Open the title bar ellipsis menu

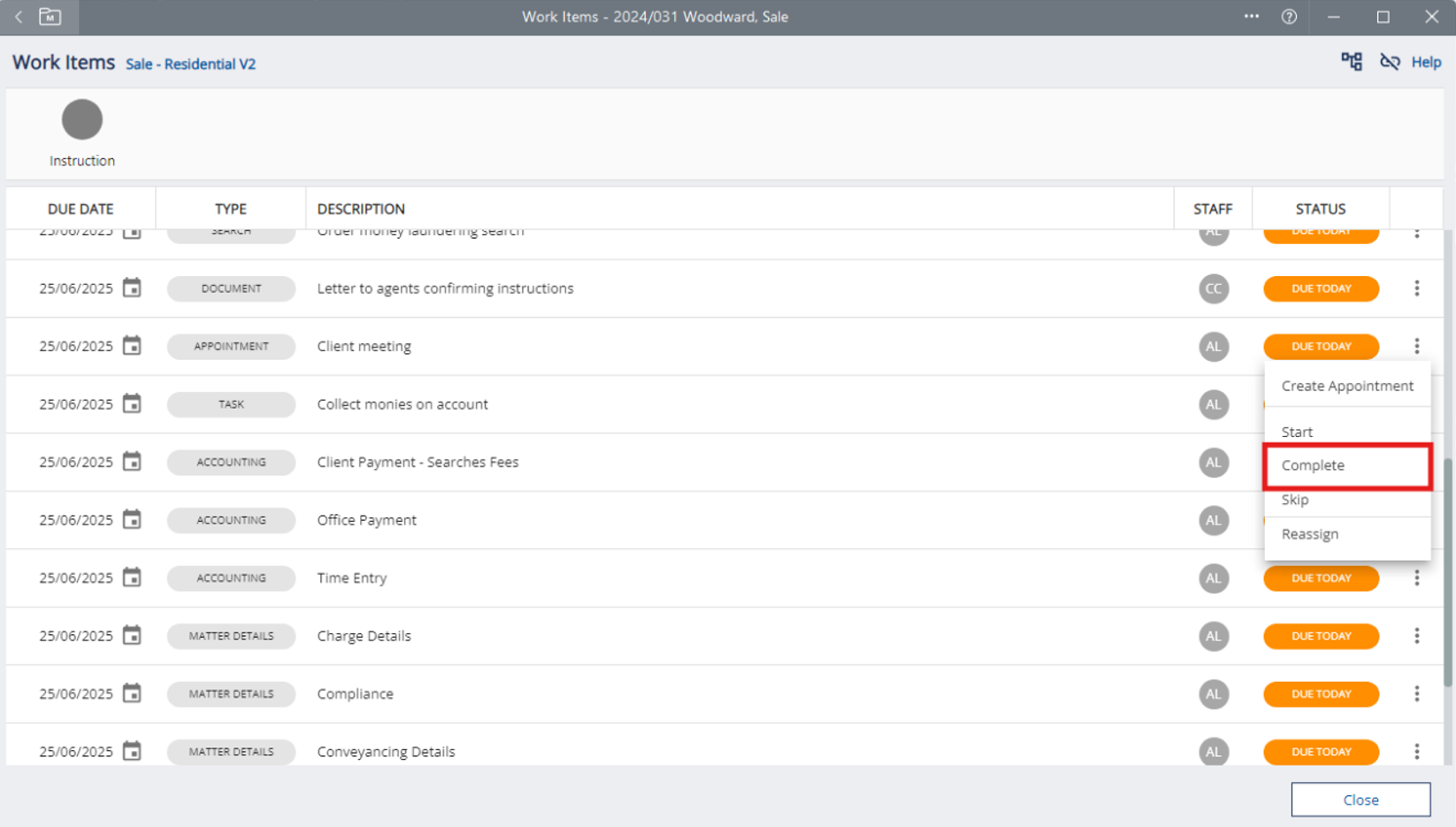1251,17
